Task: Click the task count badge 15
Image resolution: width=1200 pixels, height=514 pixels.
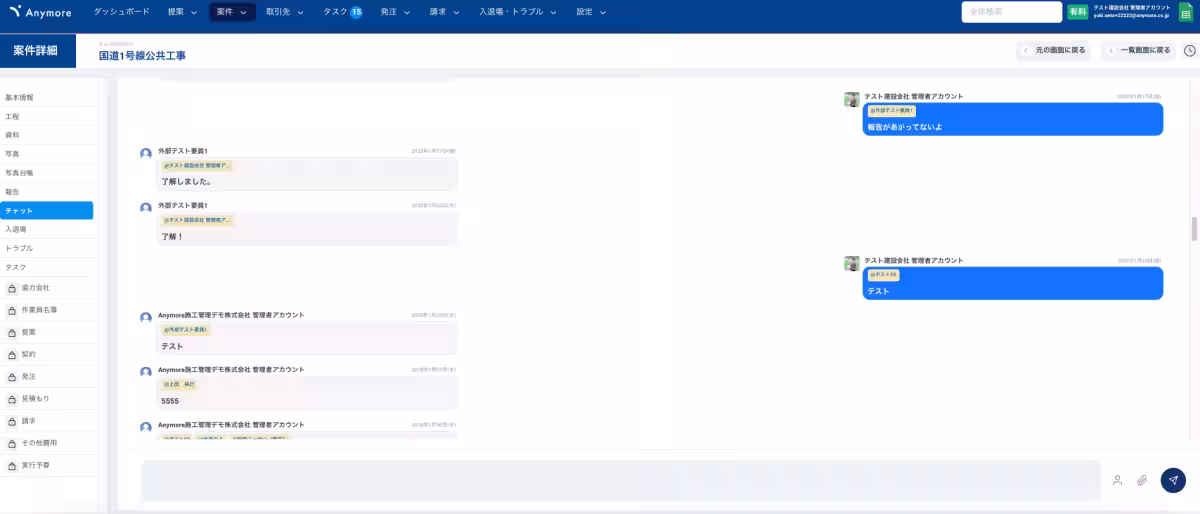Action: point(356,12)
